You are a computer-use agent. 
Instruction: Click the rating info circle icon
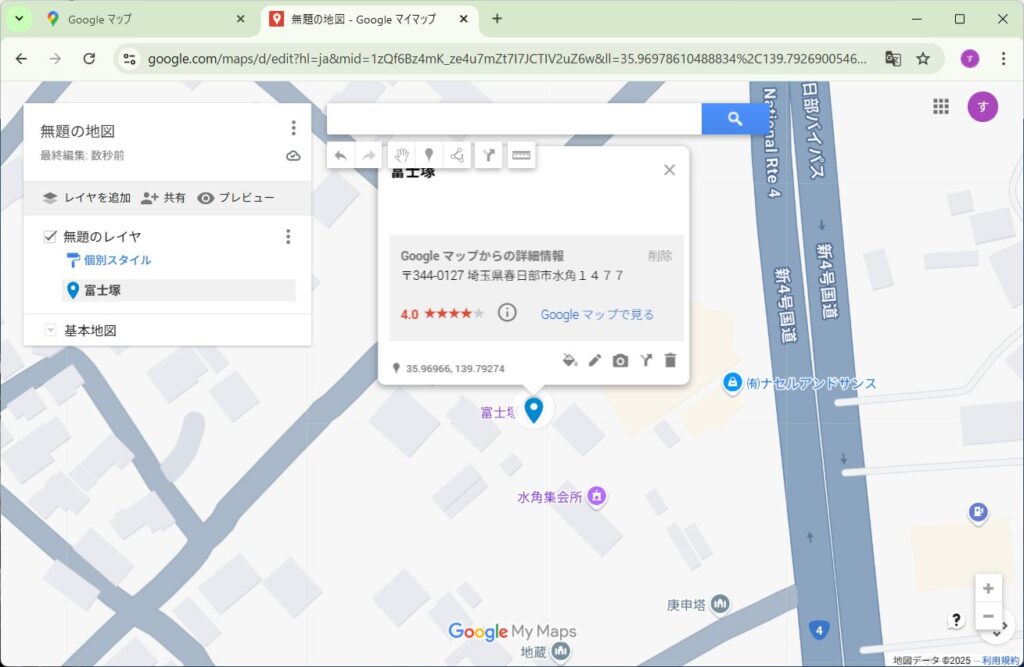click(x=507, y=313)
